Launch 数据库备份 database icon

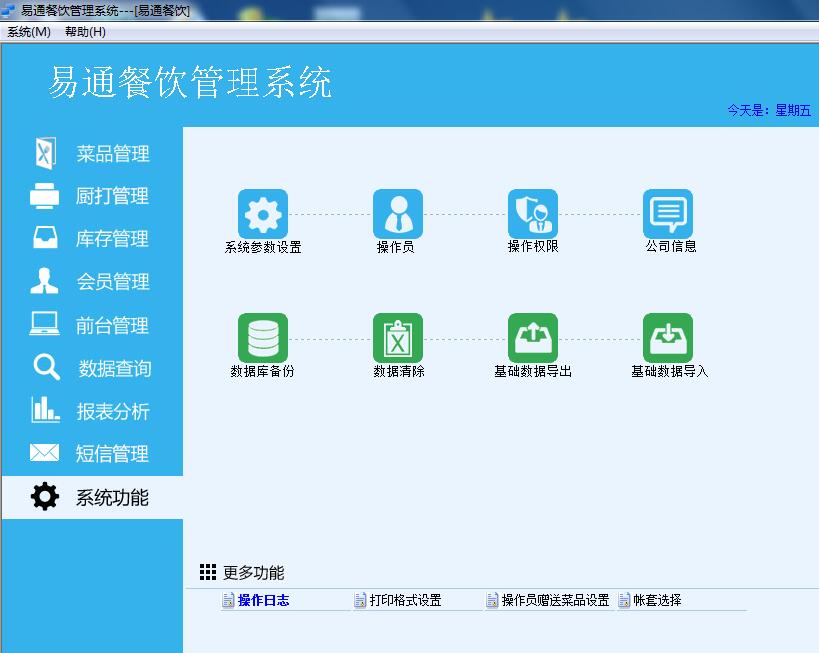click(x=263, y=337)
